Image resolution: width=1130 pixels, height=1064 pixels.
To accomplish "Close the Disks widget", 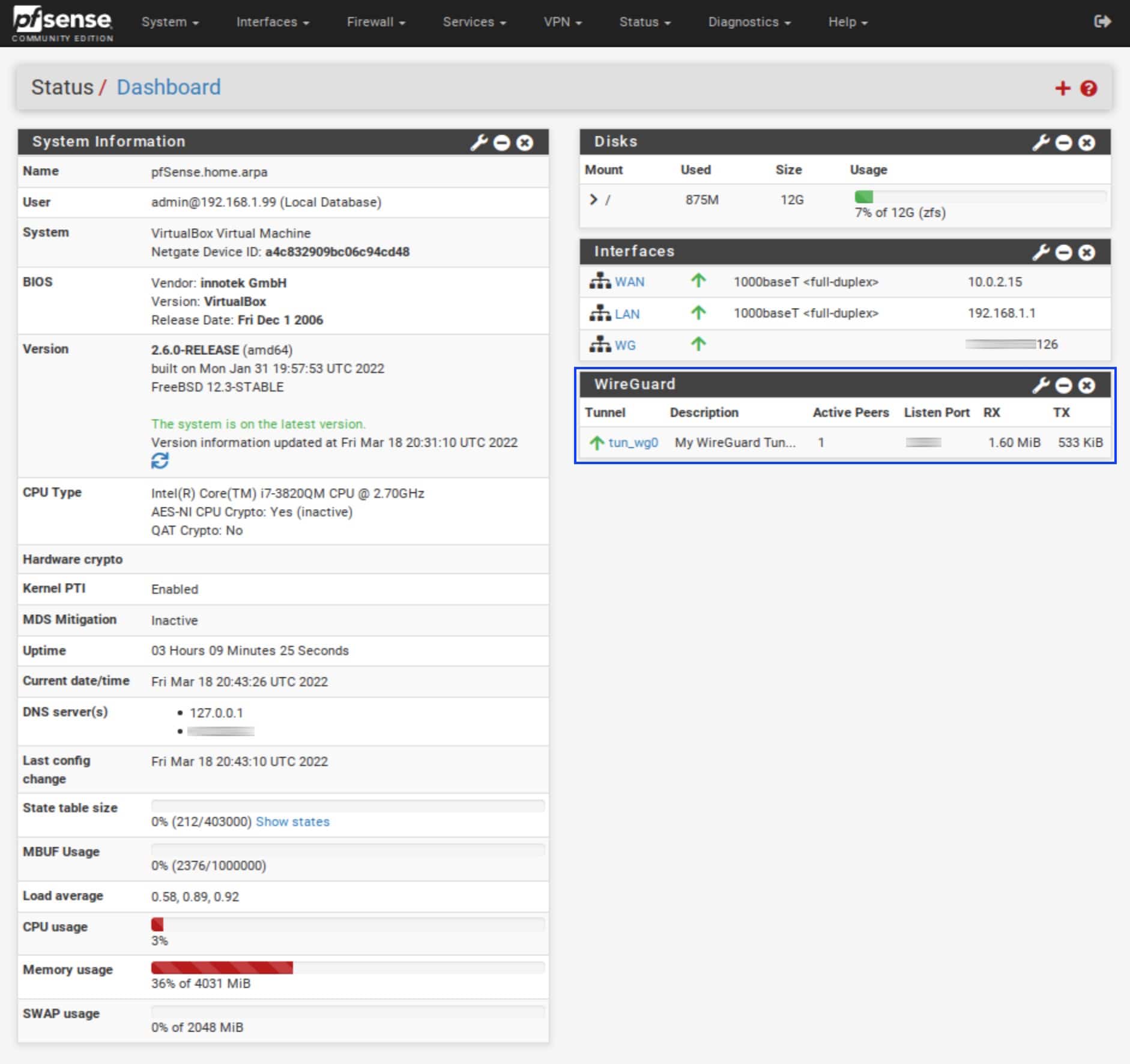I will point(1086,143).
